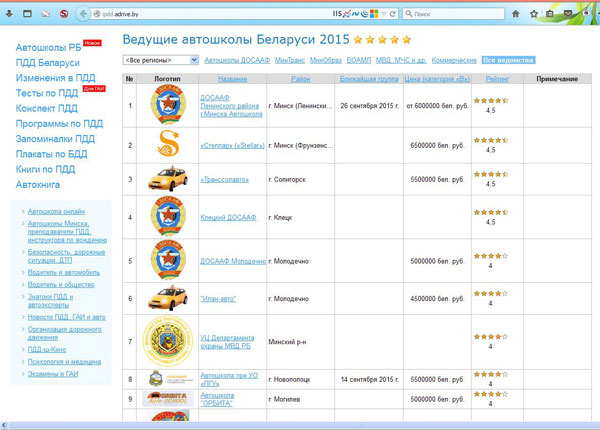Click the grey envelope icon in the toolbar
600x430 pixels.
[x=46, y=14]
